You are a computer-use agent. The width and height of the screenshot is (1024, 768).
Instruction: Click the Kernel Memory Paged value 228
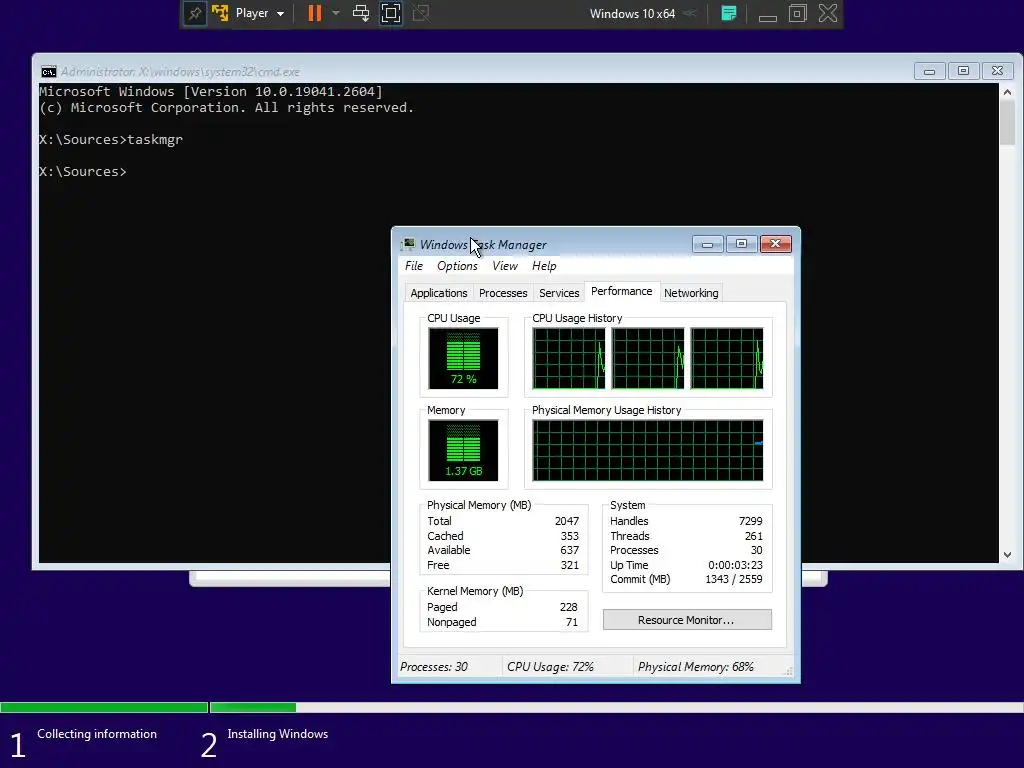point(569,607)
